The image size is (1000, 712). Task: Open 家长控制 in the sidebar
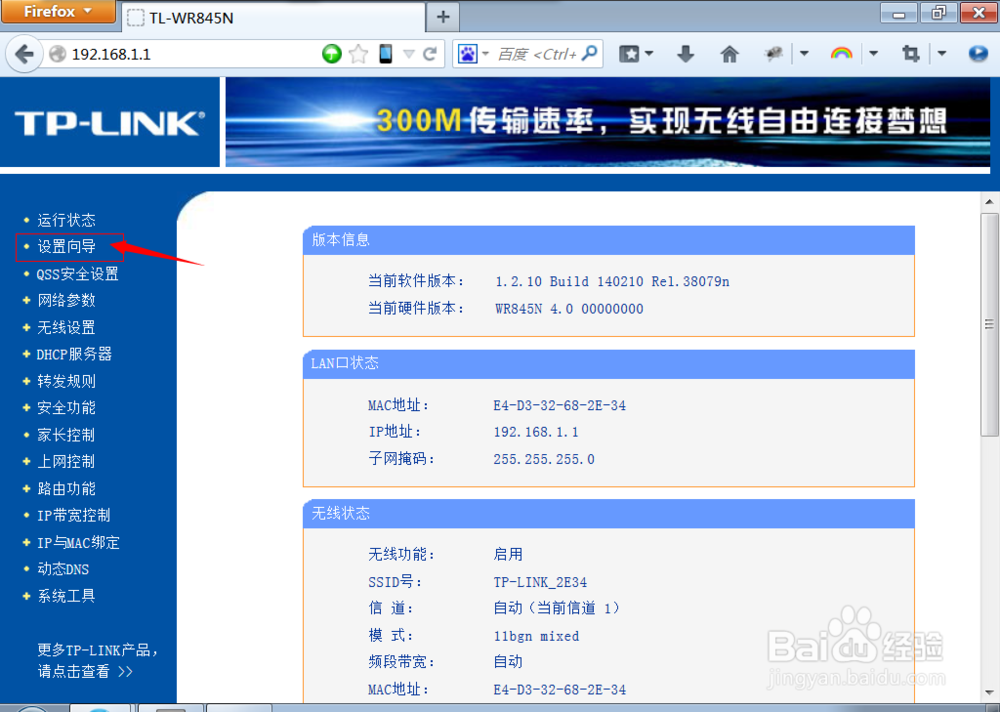click(66, 434)
